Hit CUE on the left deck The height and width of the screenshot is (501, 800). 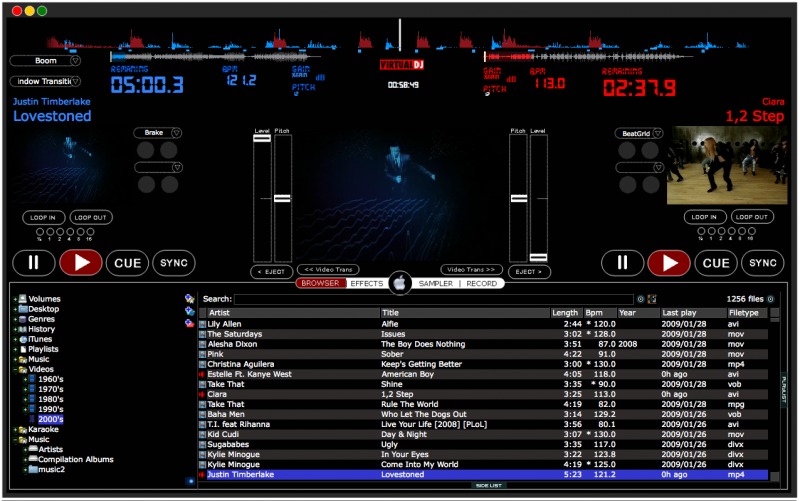128,263
